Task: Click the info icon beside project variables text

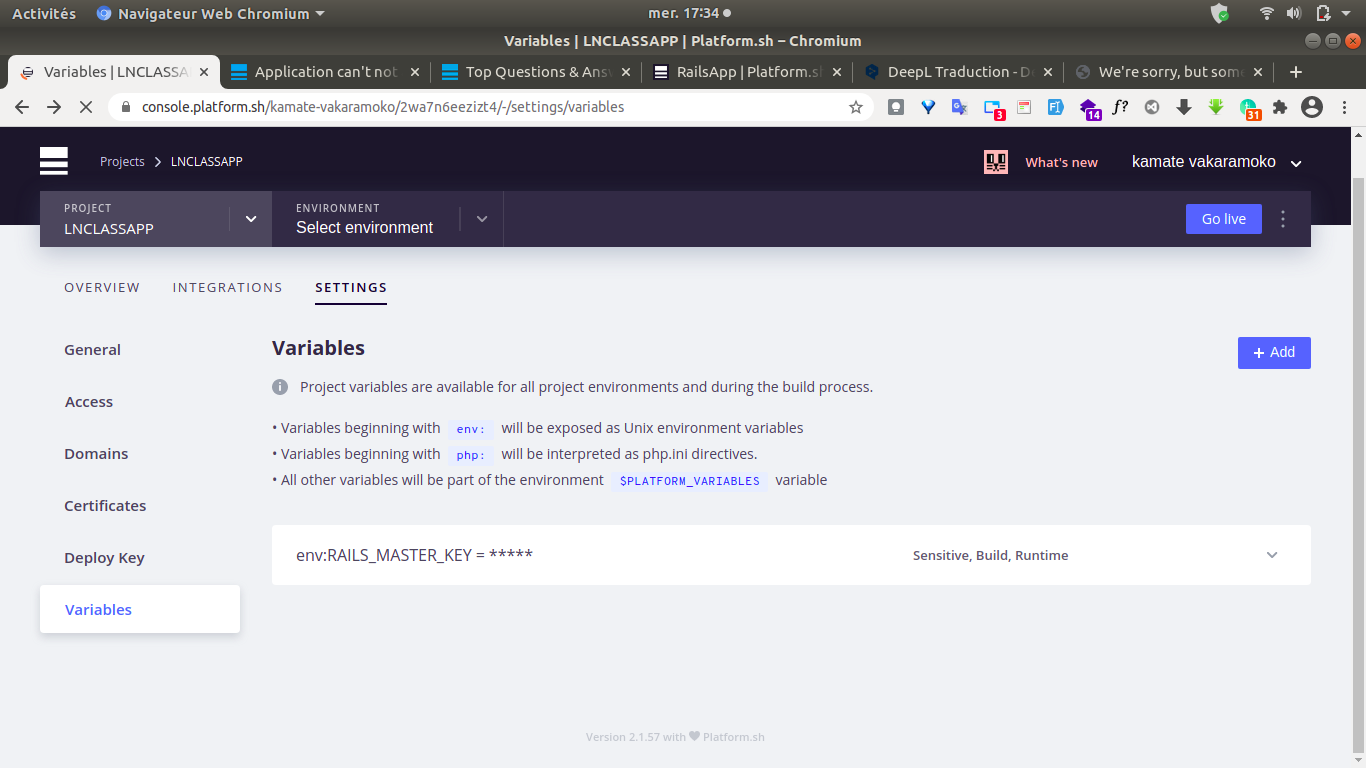Action: tap(280, 387)
